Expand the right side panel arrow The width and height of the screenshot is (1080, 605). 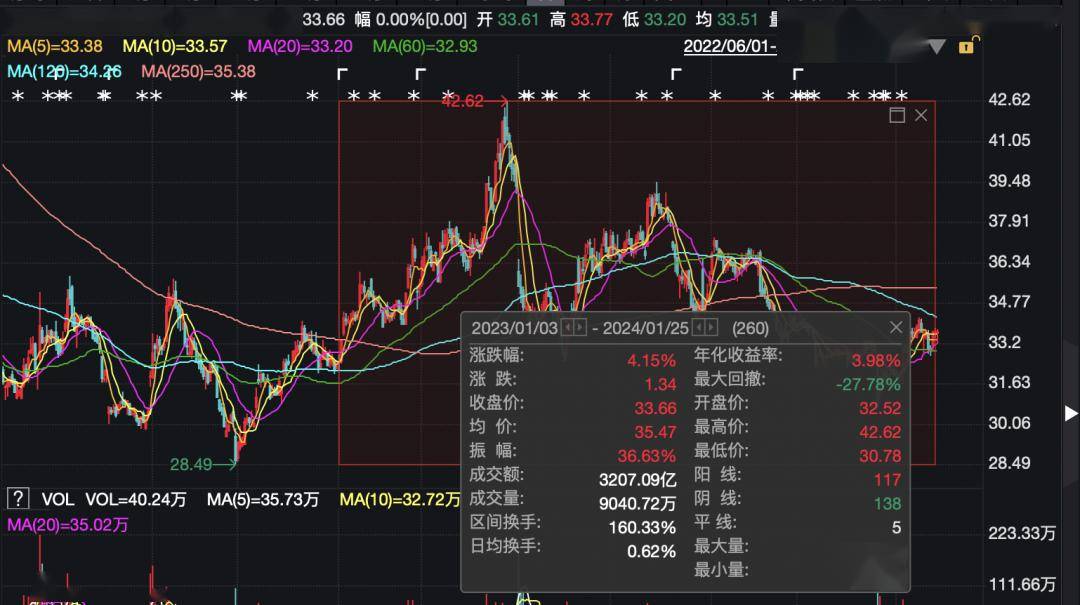(x=1071, y=413)
